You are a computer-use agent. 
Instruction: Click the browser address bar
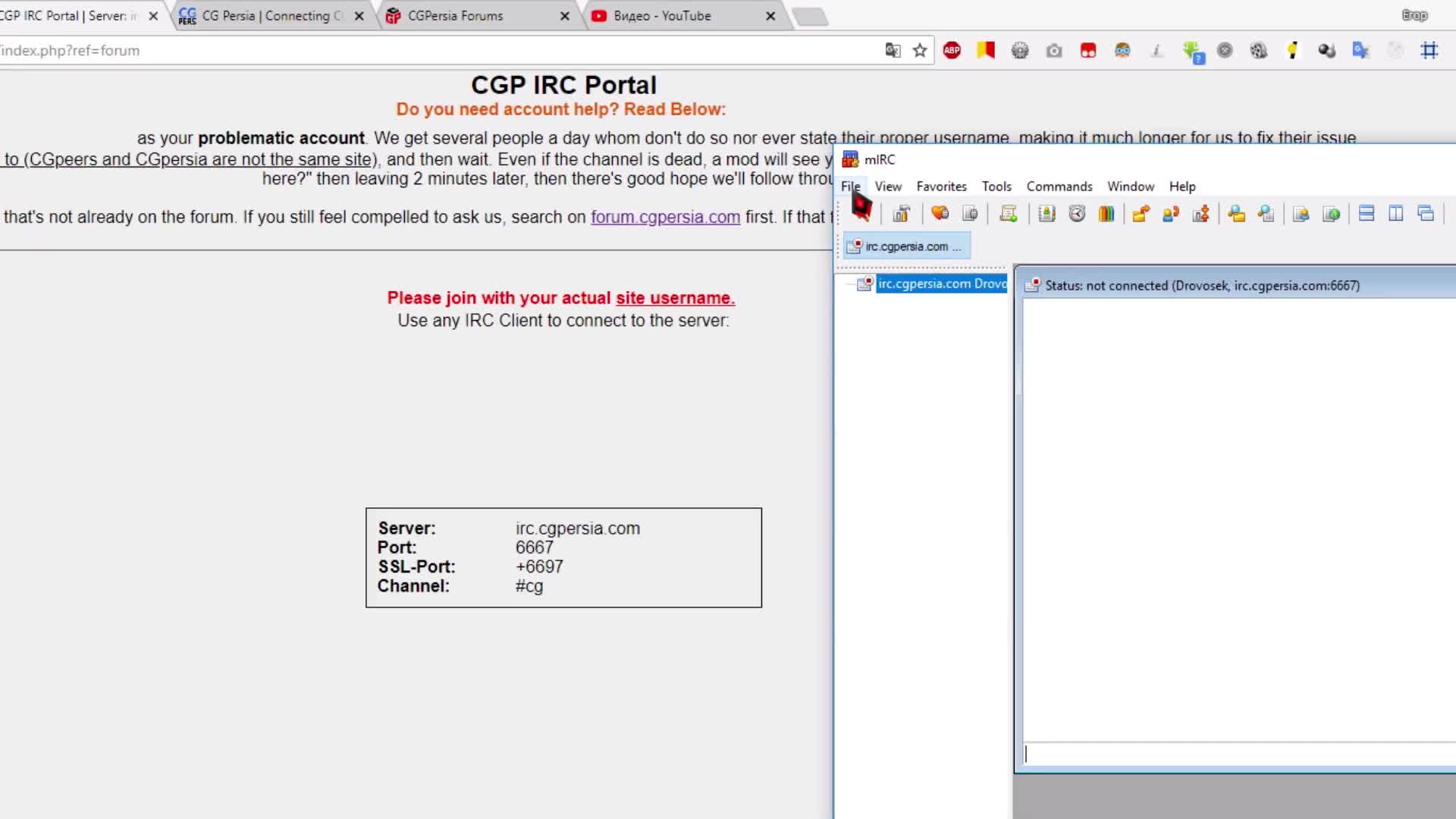click(x=440, y=51)
